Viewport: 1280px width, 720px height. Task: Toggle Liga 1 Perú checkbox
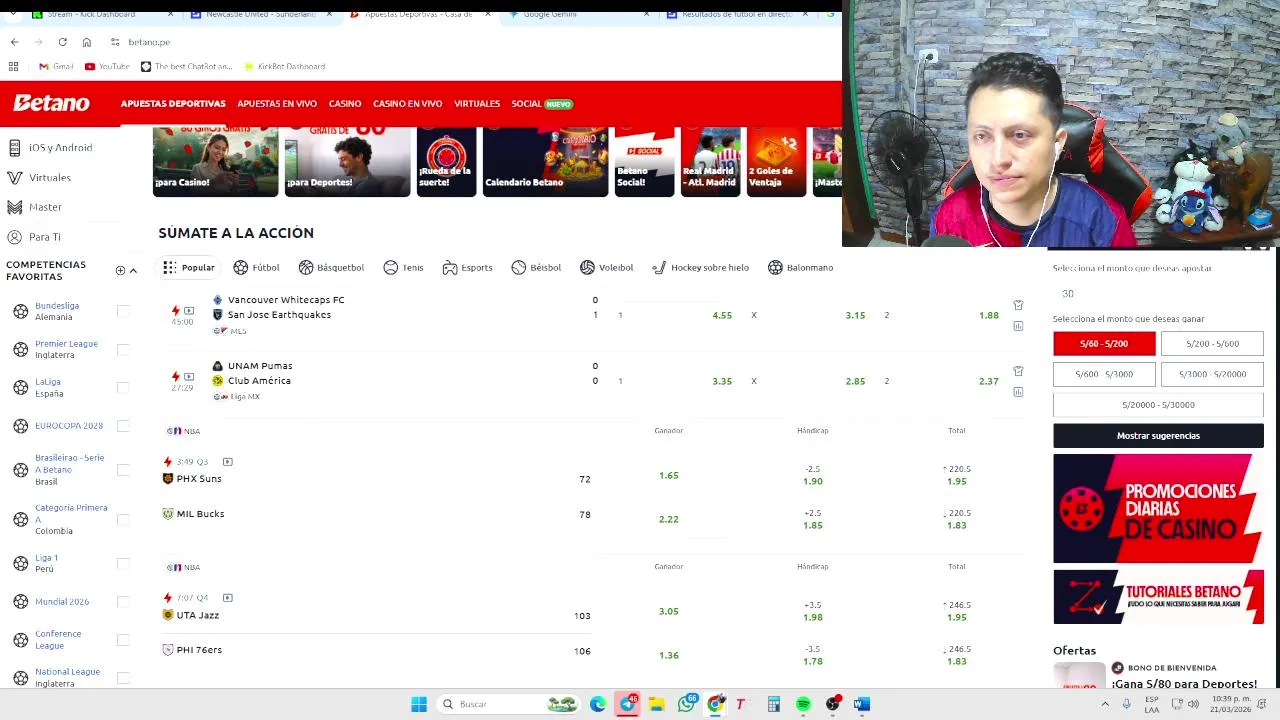tap(123, 563)
